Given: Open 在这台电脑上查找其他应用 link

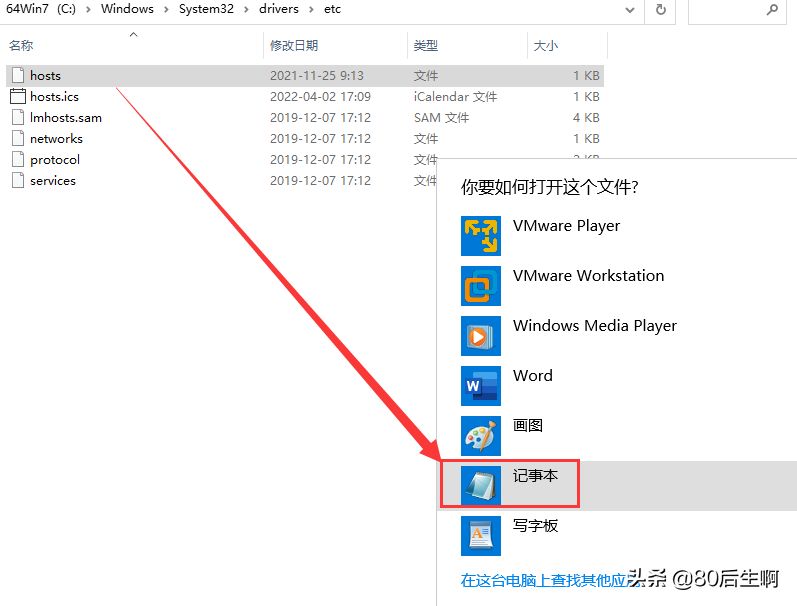Looking at the screenshot, I should 544,580.
